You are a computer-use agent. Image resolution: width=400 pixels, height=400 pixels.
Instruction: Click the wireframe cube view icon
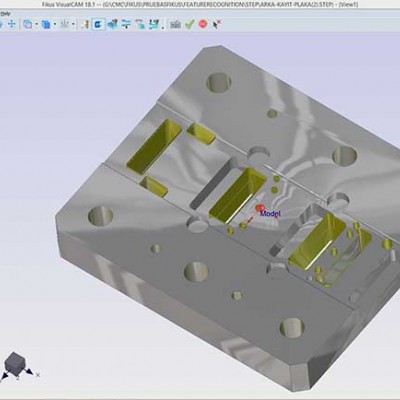[x=28, y=24]
